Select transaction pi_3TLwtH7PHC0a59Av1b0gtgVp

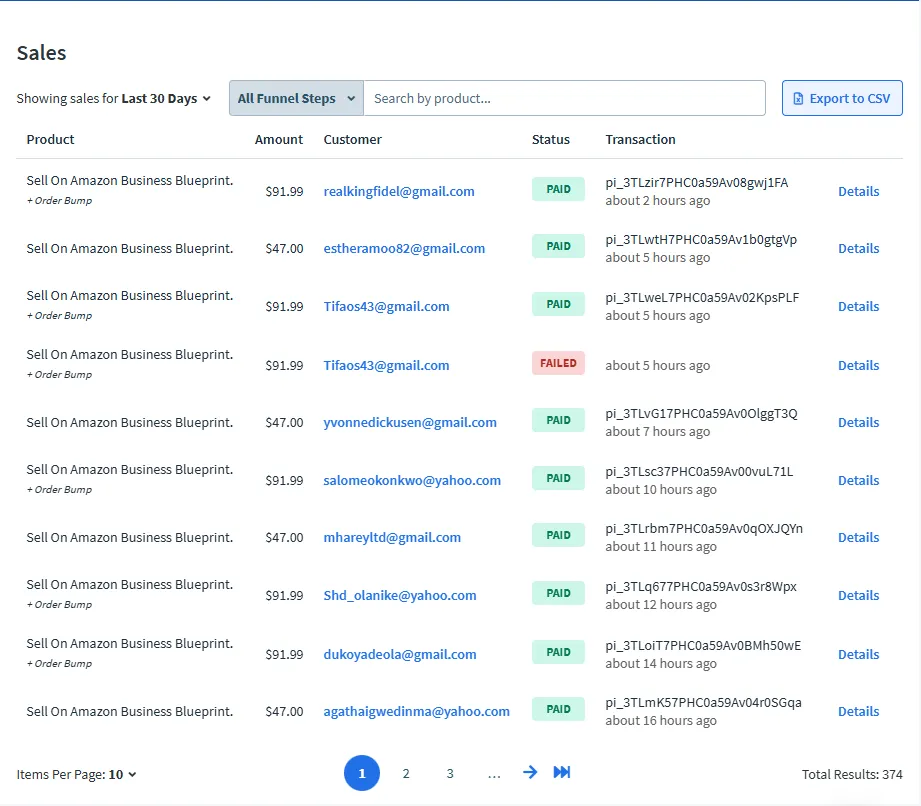tap(701, 240)
